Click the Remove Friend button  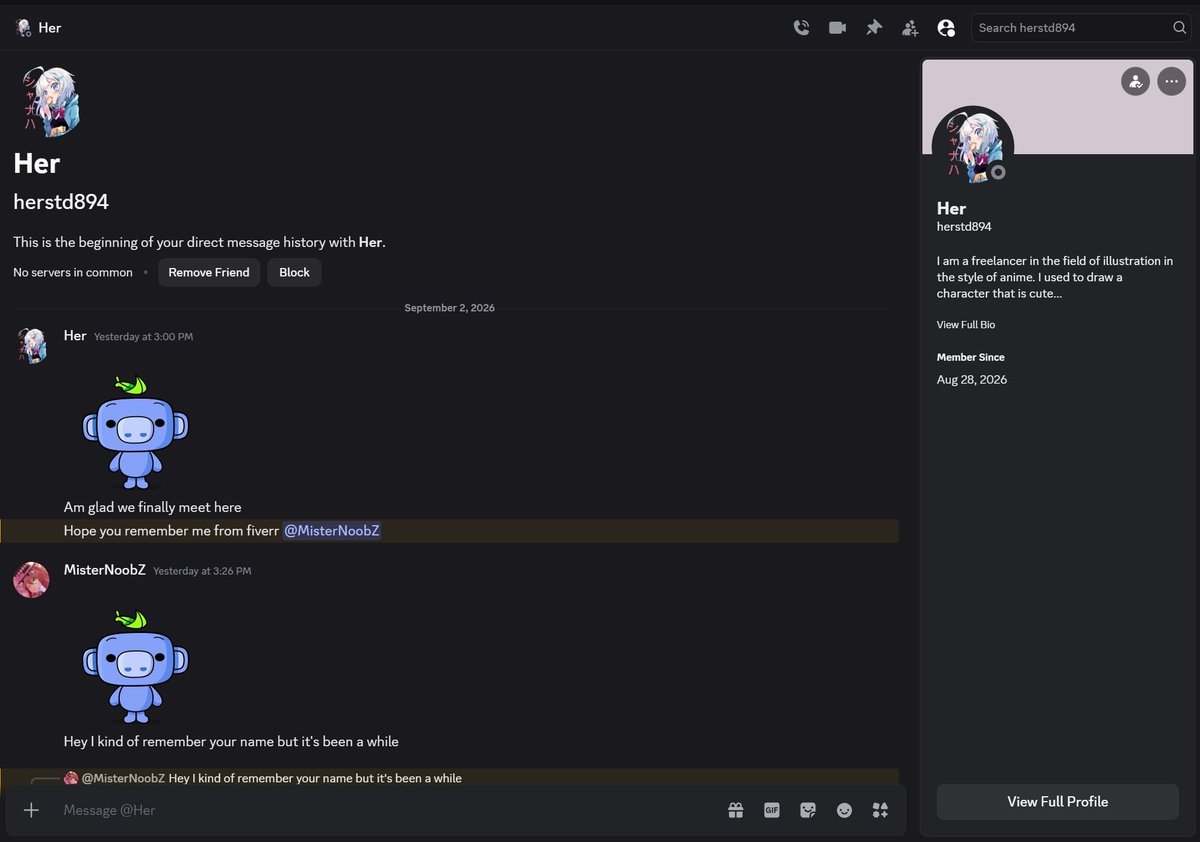[x=209, y=272]
